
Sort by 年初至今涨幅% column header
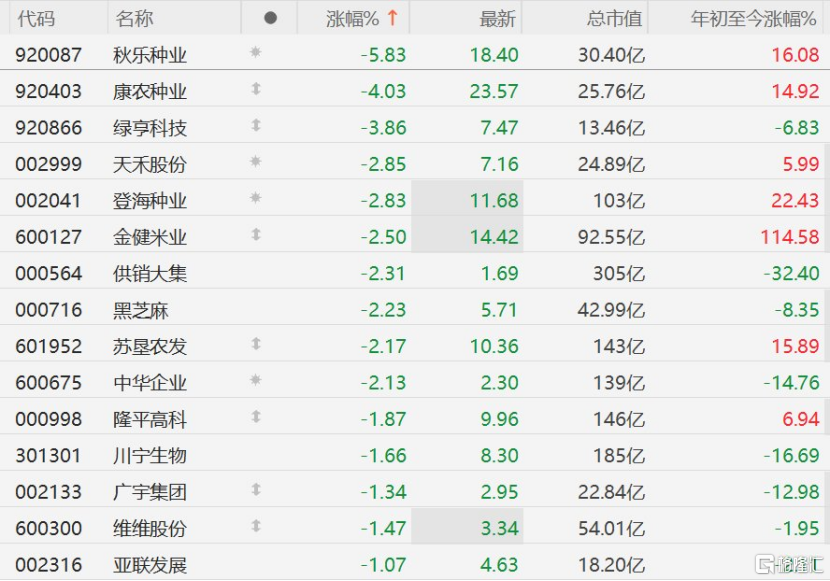tap(753, 19)
